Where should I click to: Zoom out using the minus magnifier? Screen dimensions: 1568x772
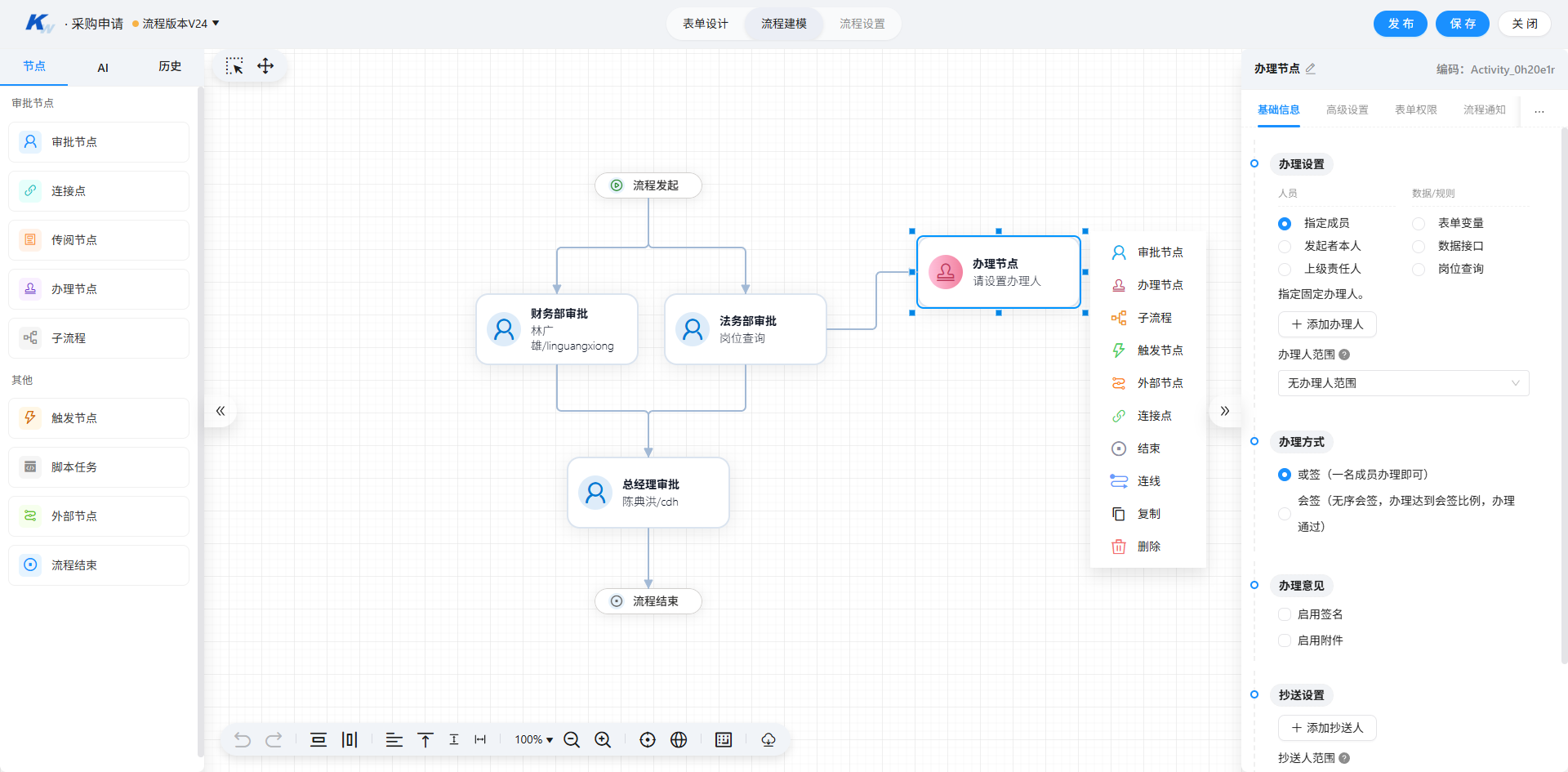click(x=572, y=740)
